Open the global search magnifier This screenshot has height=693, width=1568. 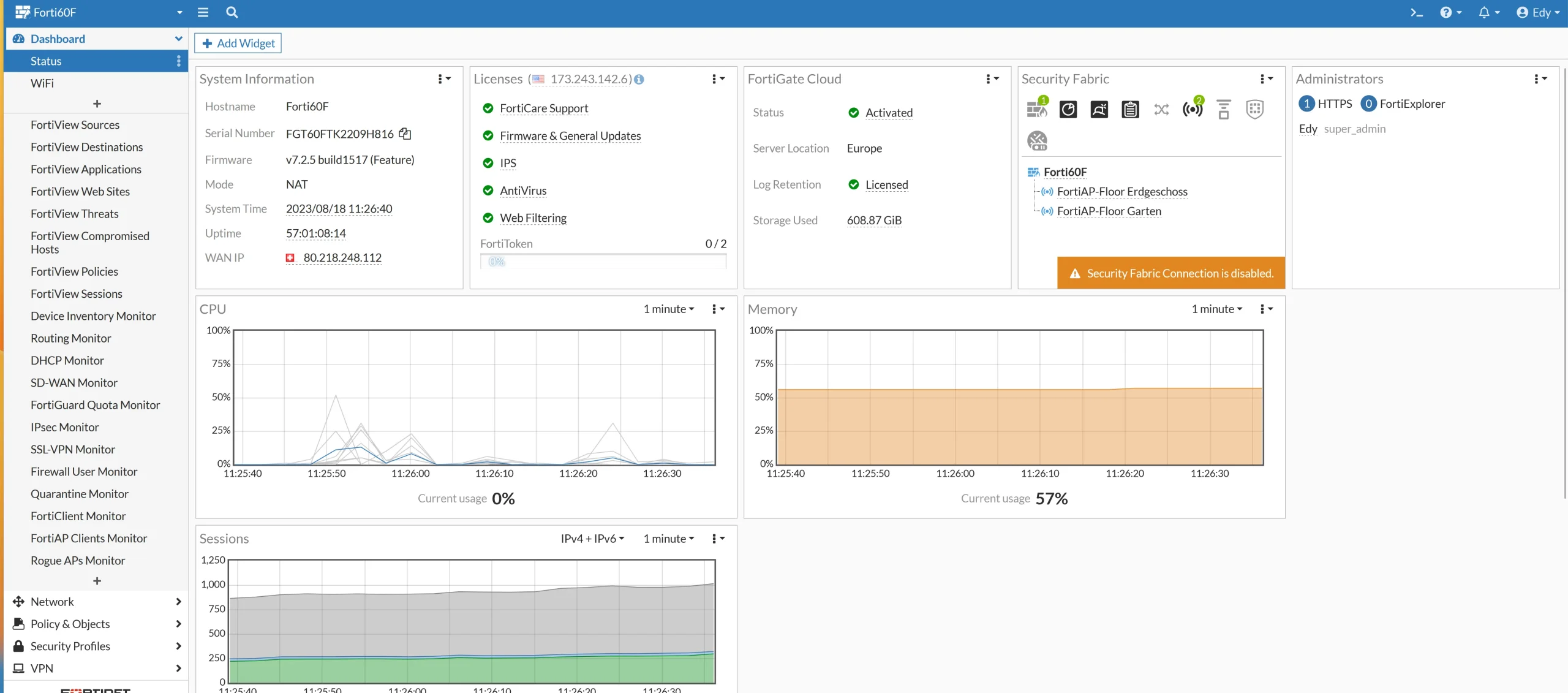232,12
